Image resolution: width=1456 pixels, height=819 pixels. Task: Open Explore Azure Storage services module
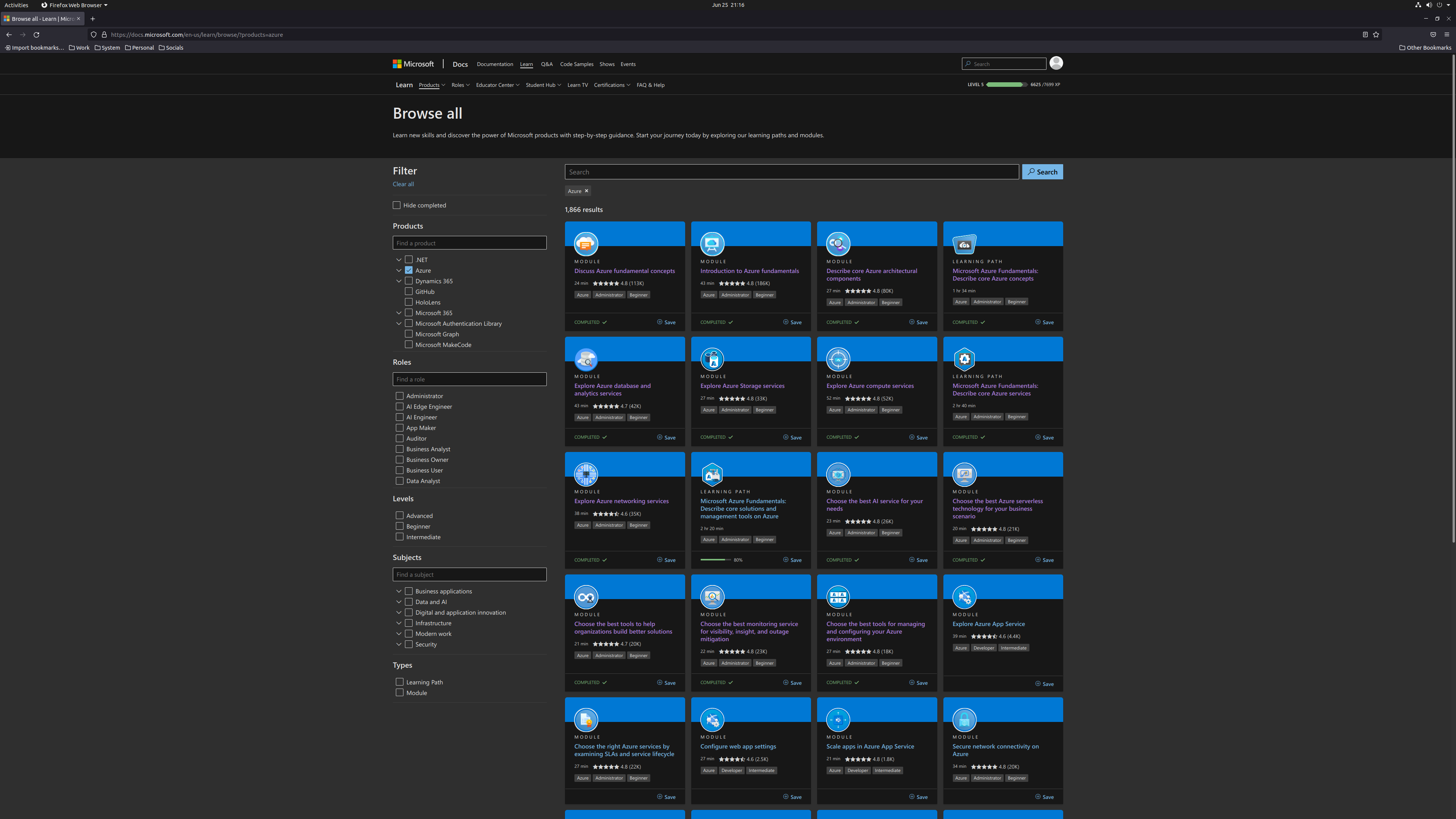[742, 386]
